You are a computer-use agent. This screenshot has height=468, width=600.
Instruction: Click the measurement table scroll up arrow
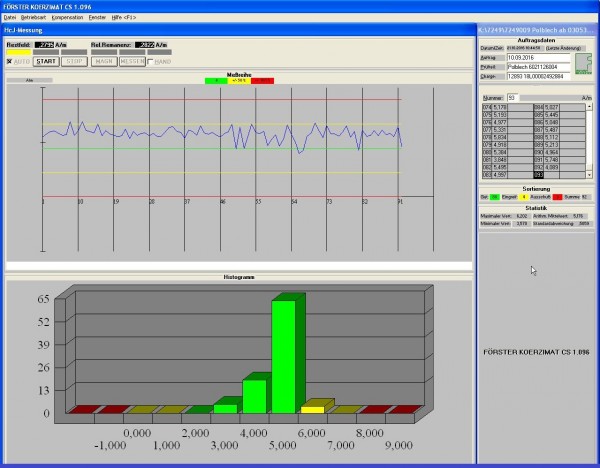click(x=589, y=107)
